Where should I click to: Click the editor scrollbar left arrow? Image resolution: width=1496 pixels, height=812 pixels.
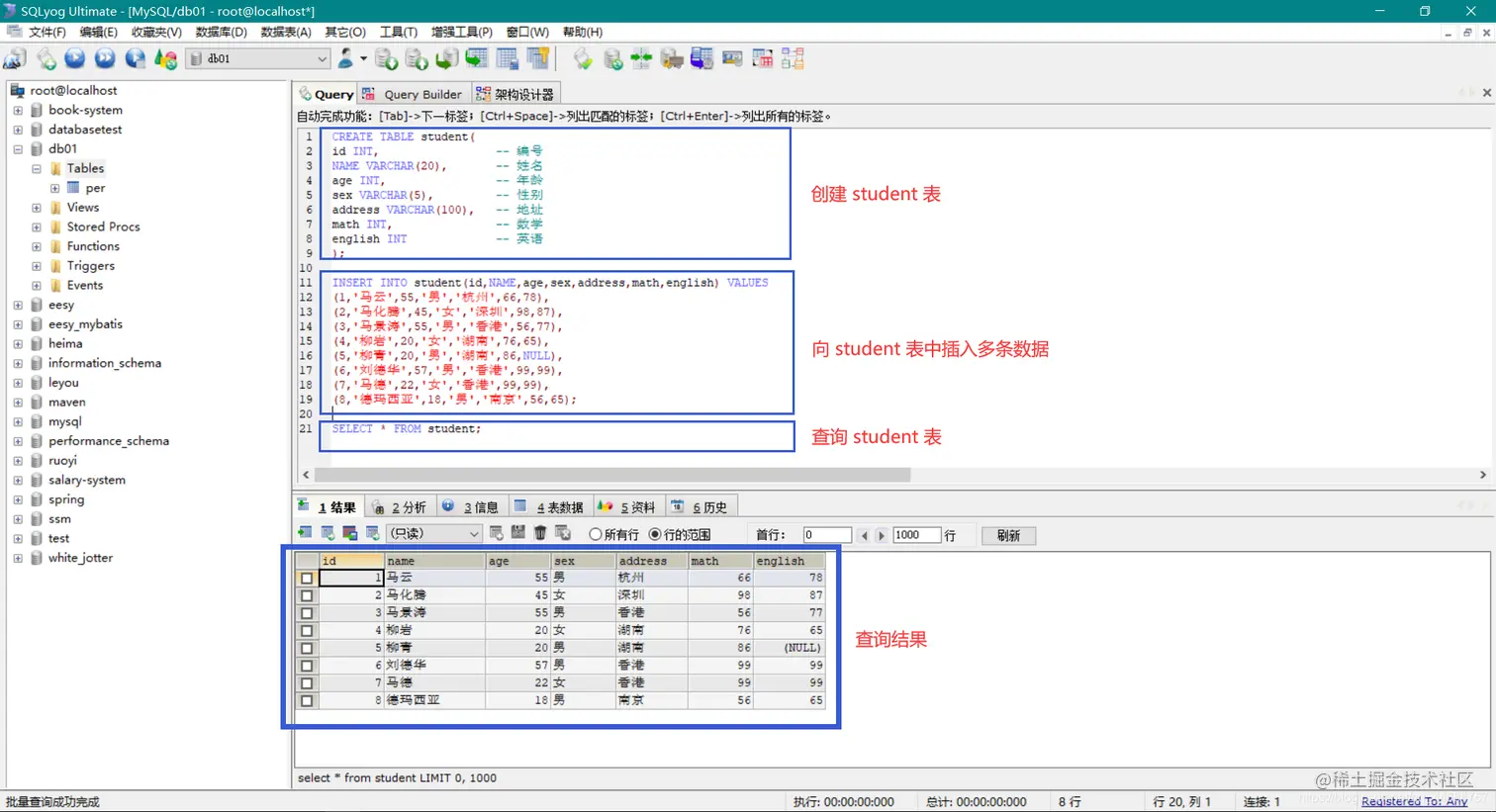coord(306,475)
